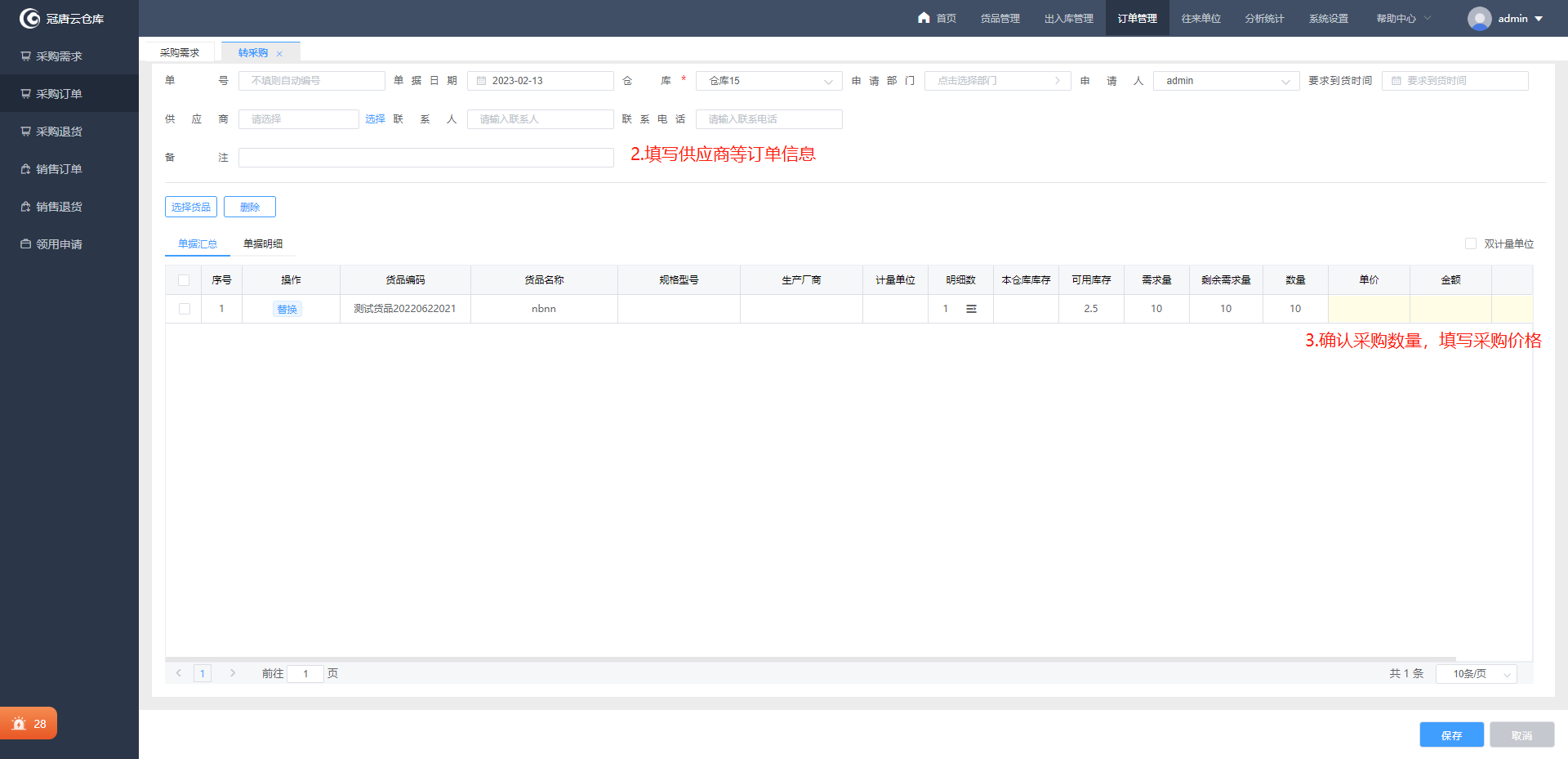Open the 订单管理 menu

click(x=1138, y=18)
